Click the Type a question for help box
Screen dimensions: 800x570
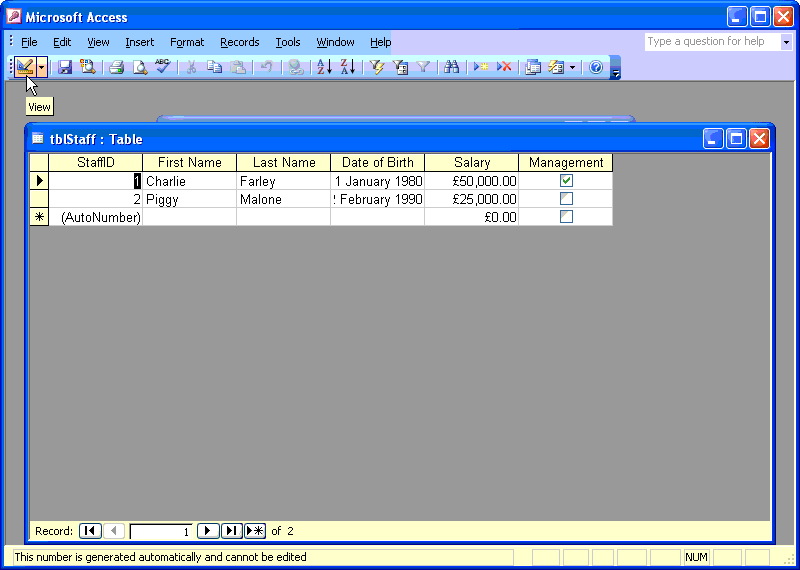click(712, 41)
